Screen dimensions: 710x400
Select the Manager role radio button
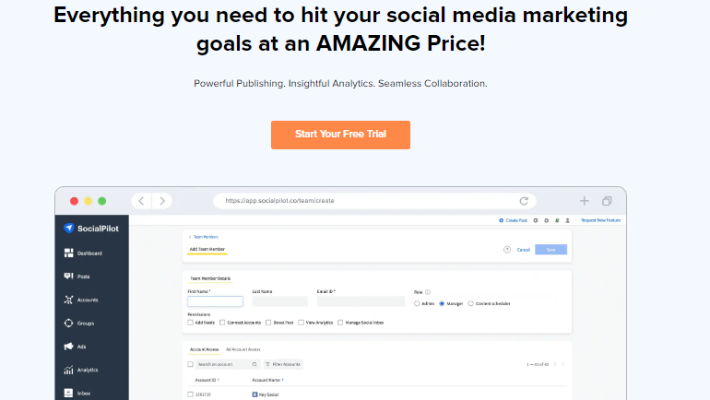pos(442,304)
